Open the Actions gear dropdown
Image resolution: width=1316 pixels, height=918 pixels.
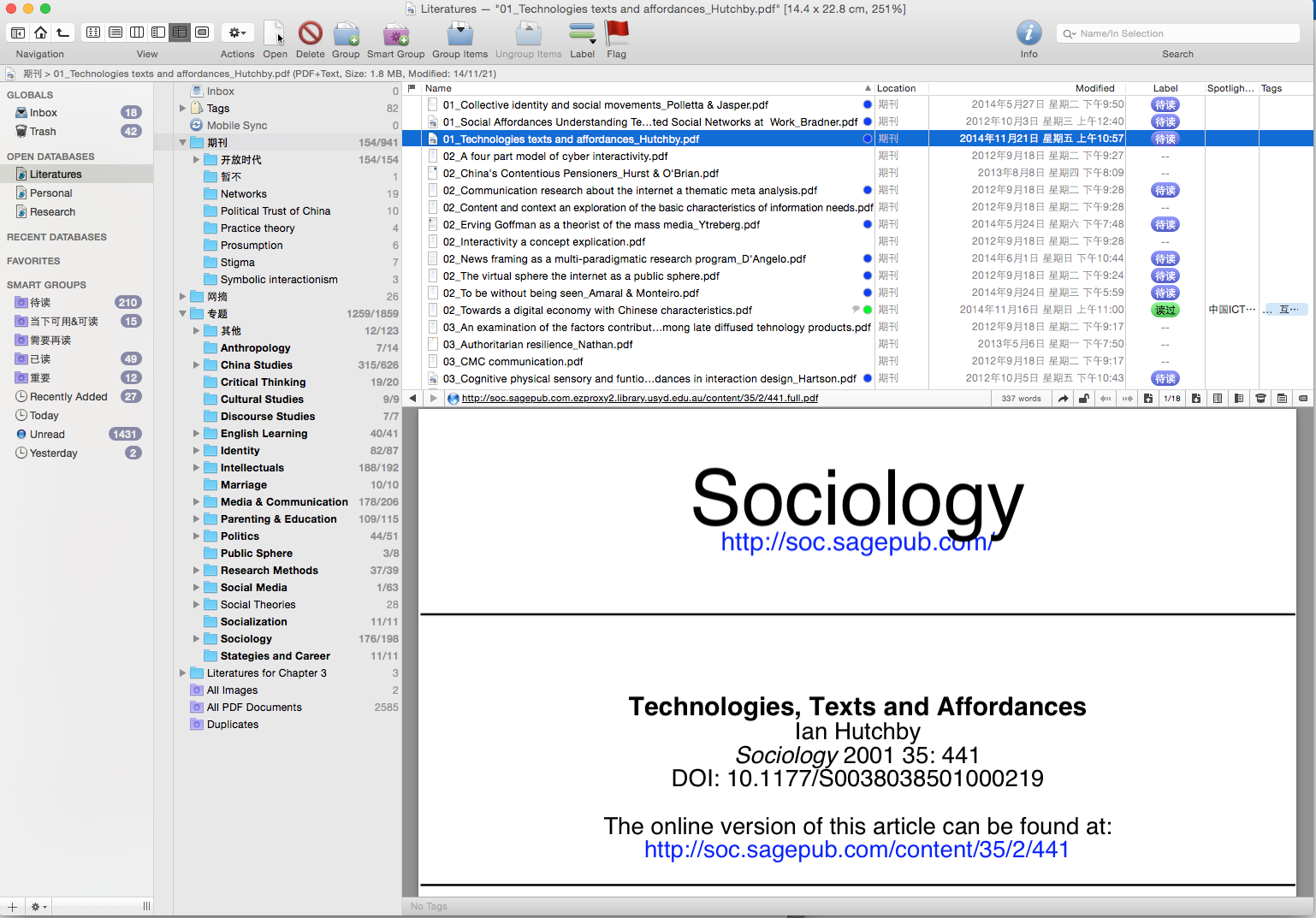click(x=237, y=33)
